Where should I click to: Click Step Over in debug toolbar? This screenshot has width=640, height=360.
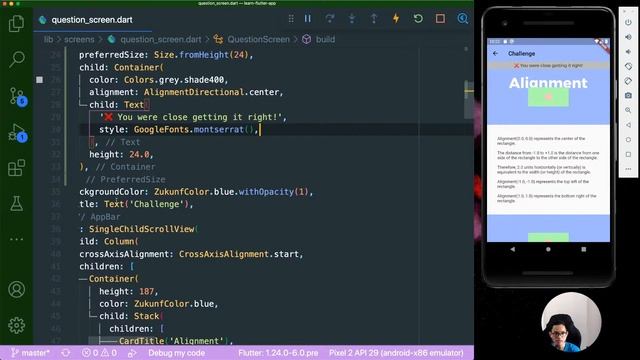pyautogui.click(x=330, y=19)
